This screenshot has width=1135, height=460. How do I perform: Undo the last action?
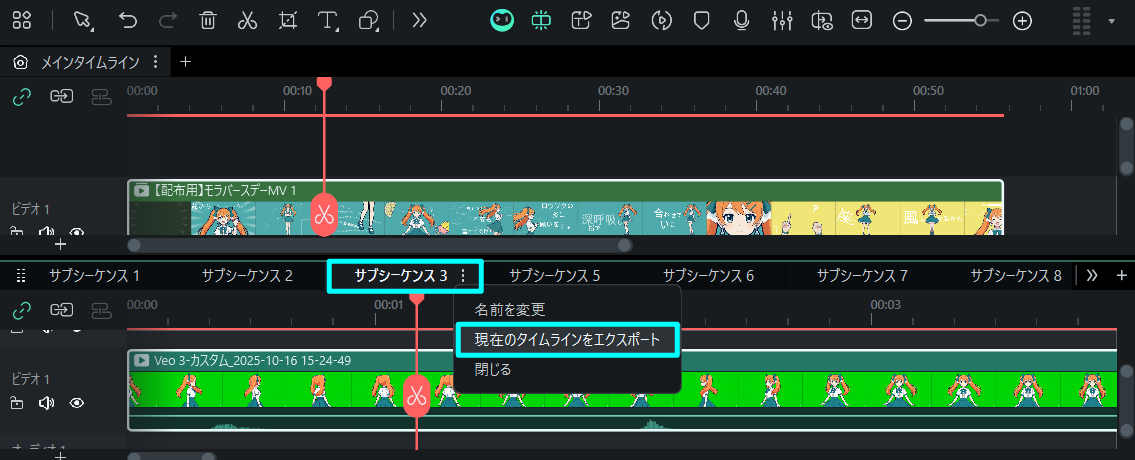(128, 20)
